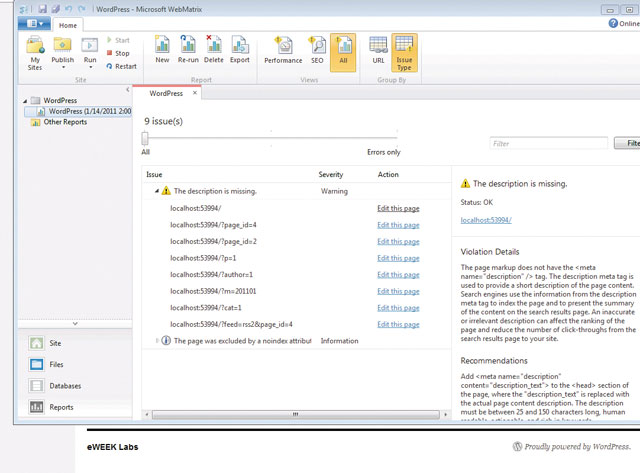Viewport: 640px width, 473px height.
Task: Expand the workspace selector chevron
Action: click(75, 324)
